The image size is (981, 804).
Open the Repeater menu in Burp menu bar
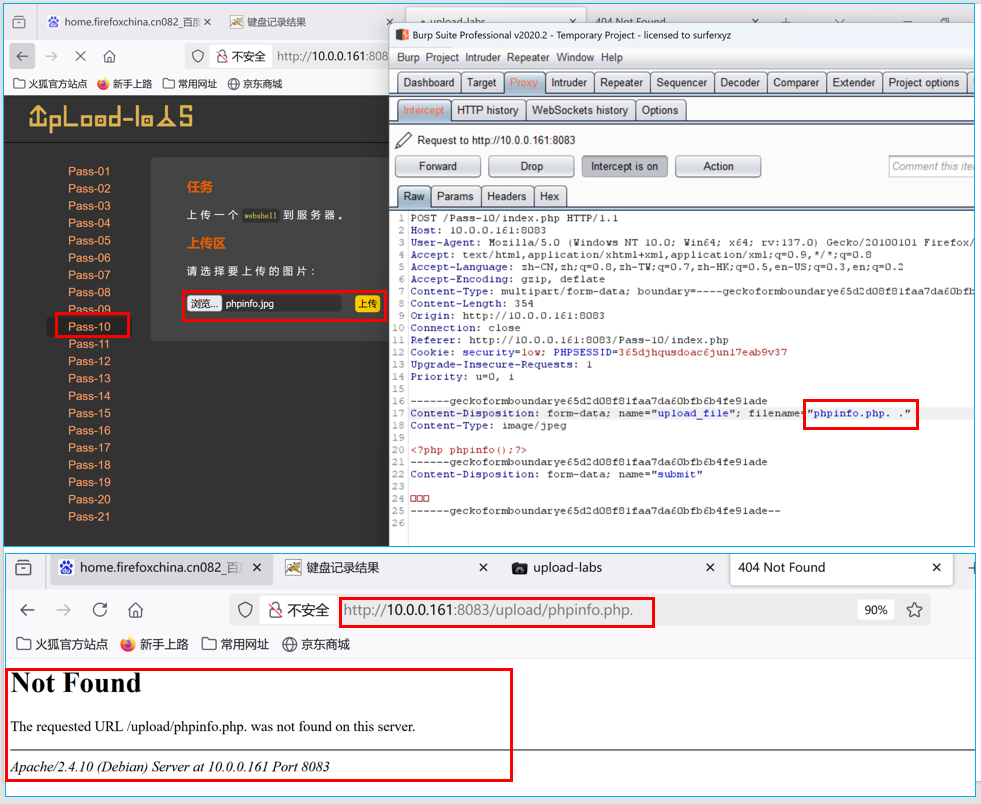click(x=528, y=58)
